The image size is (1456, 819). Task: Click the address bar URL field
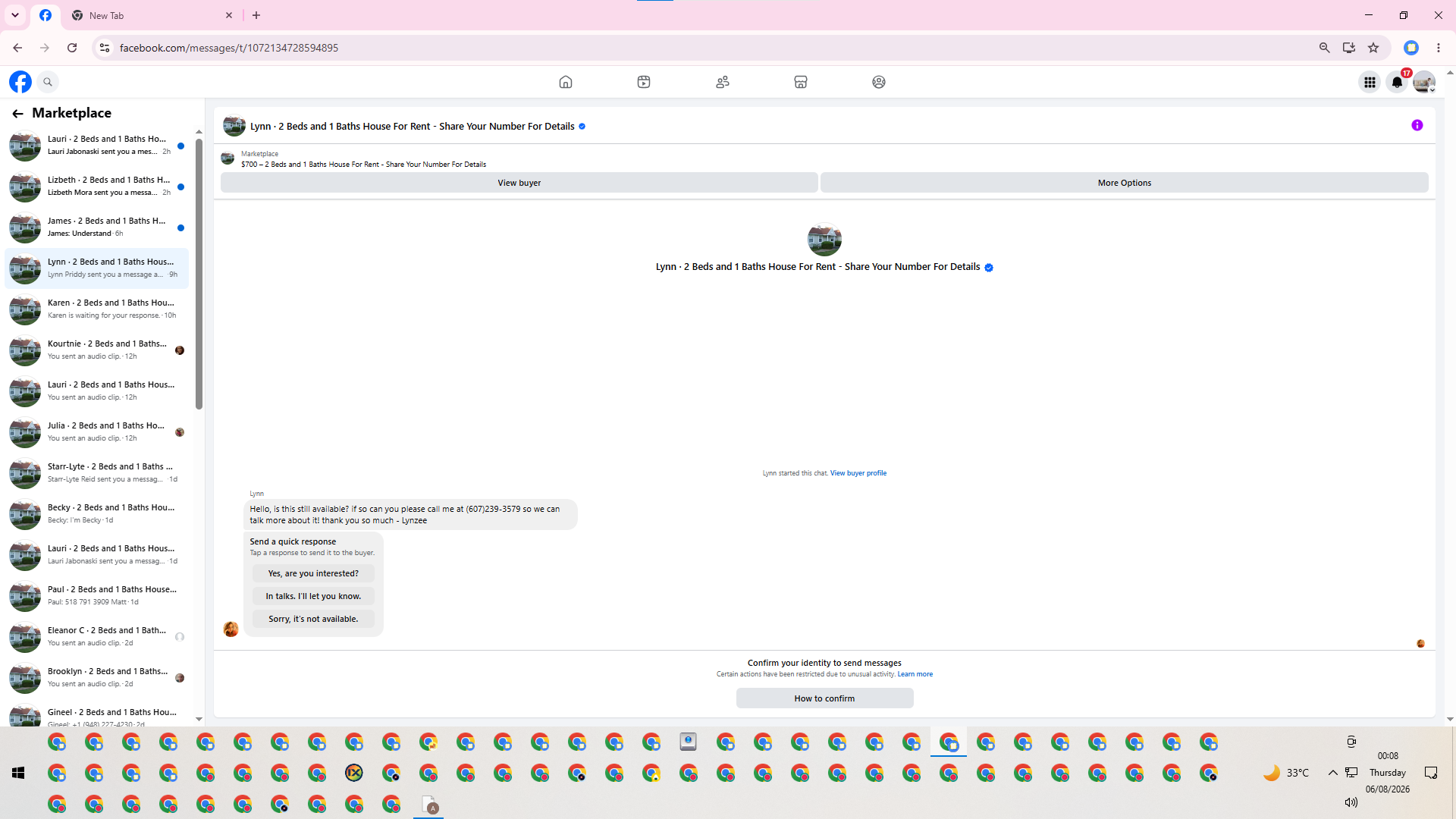(x=713, y=48)
